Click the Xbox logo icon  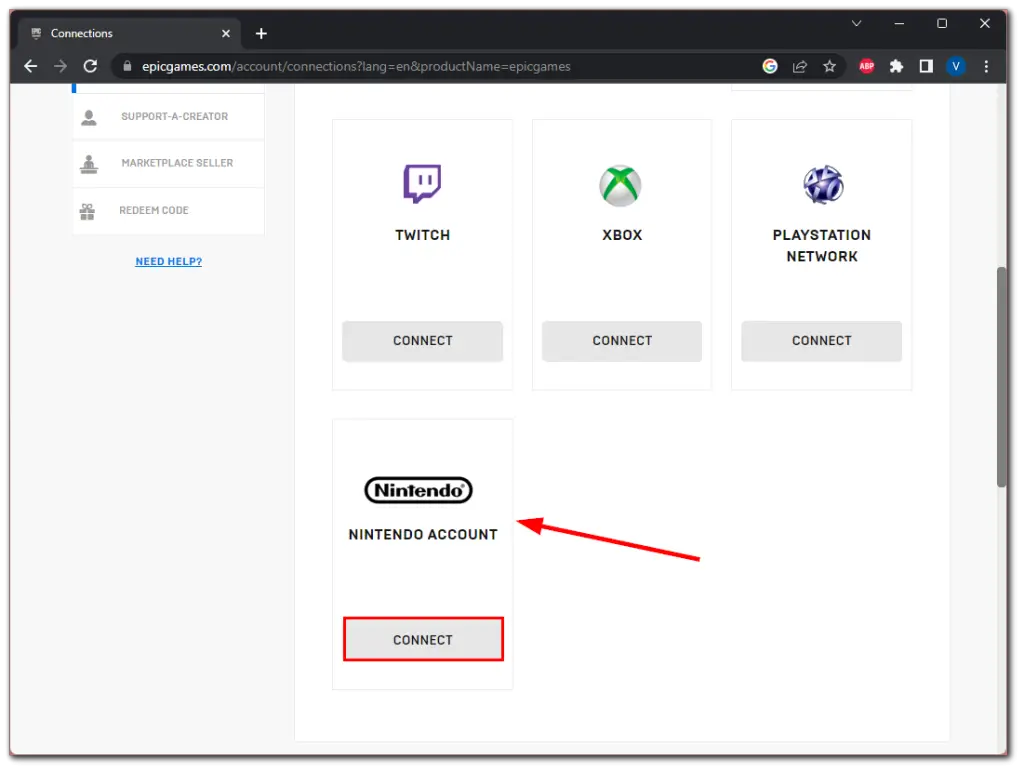[x=621, y=184]
